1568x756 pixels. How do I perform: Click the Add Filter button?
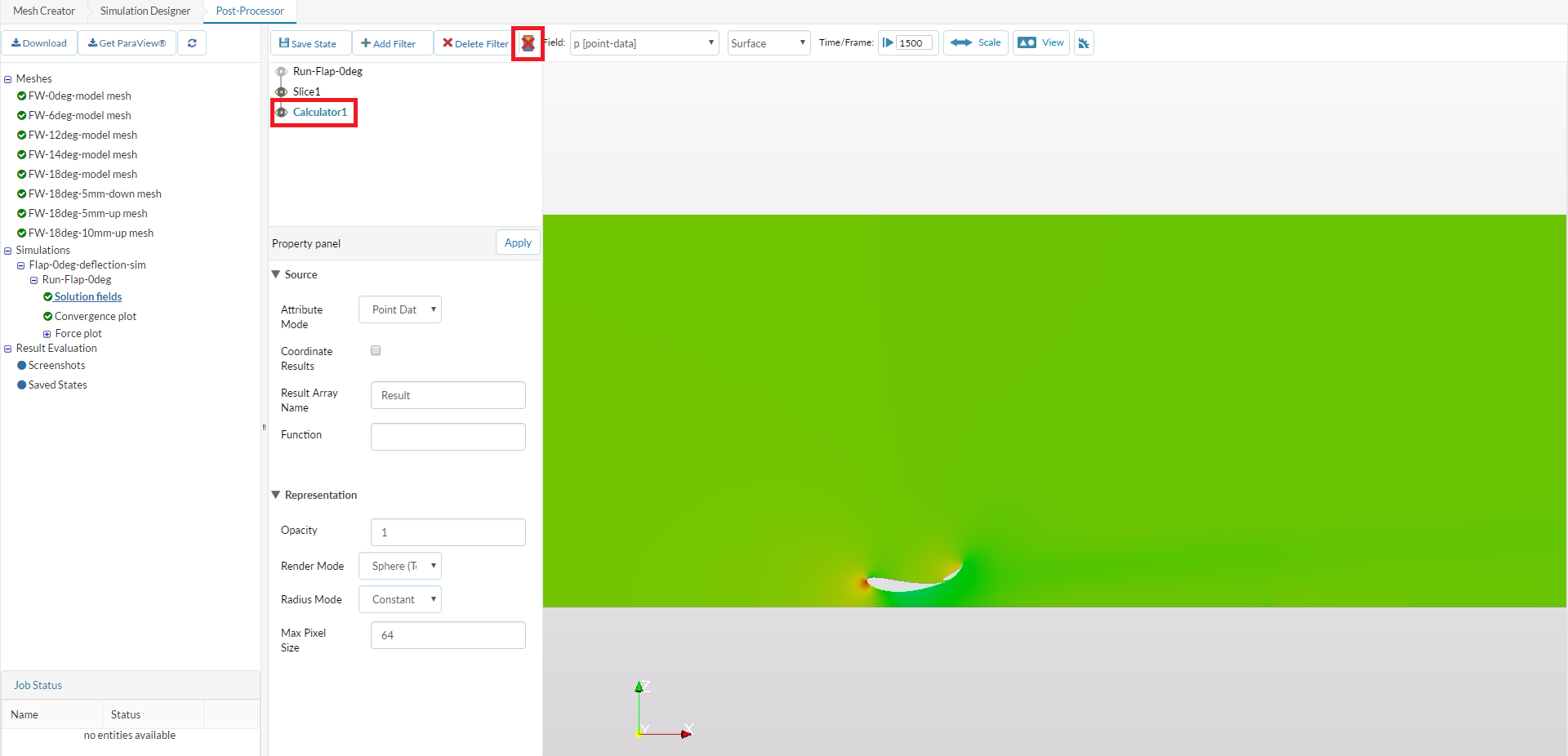392,43
